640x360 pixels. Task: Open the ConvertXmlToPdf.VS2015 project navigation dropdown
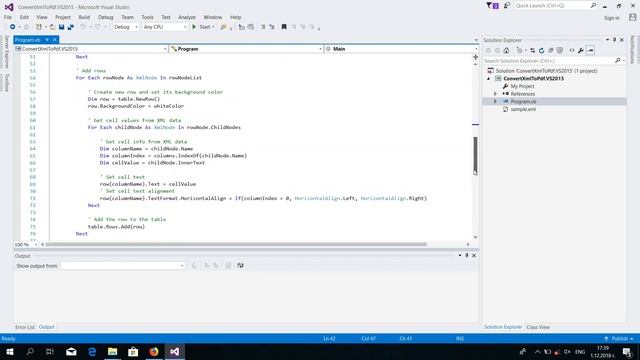click(x=91, y=49)
